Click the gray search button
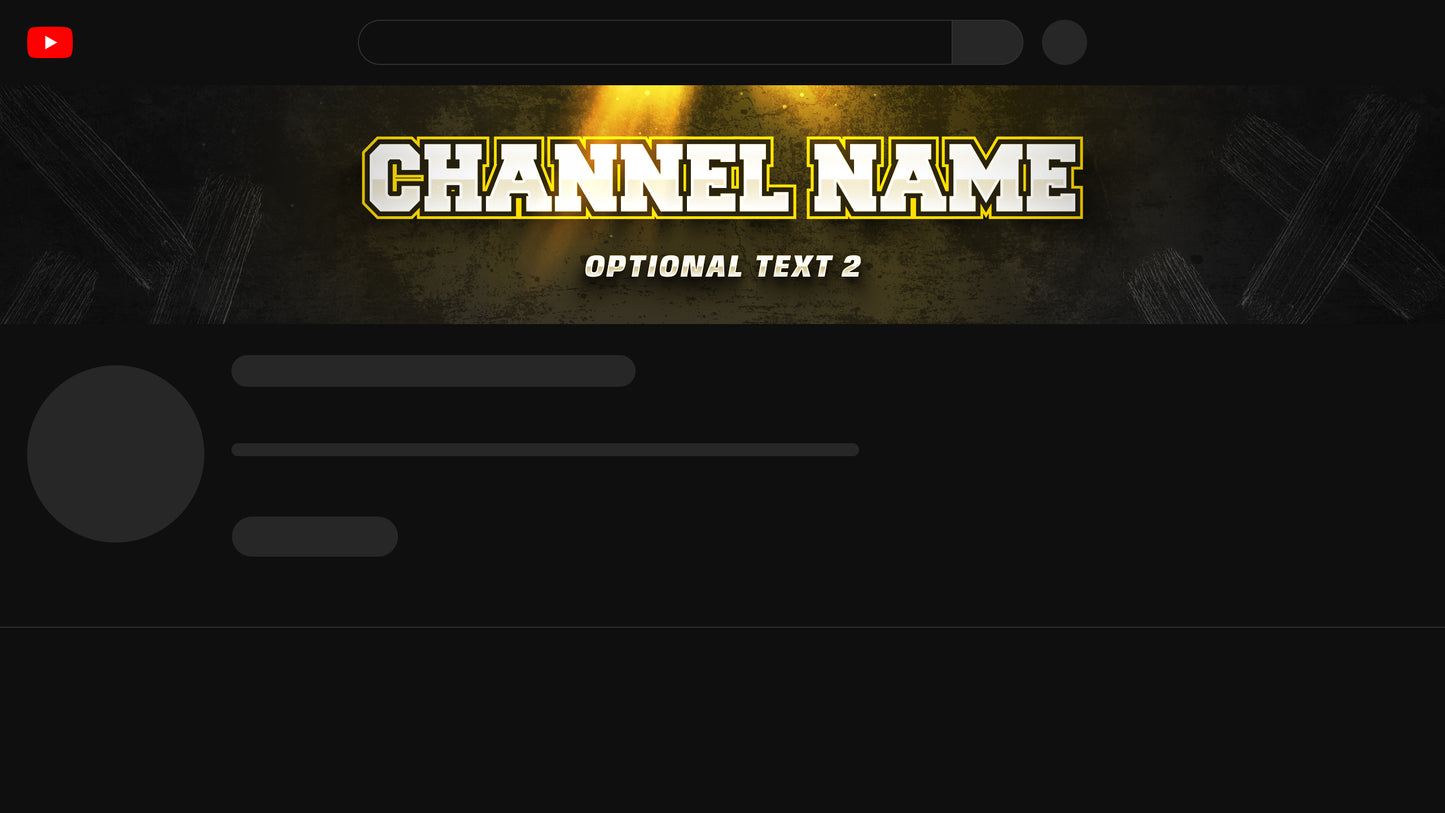 (987, 42)
